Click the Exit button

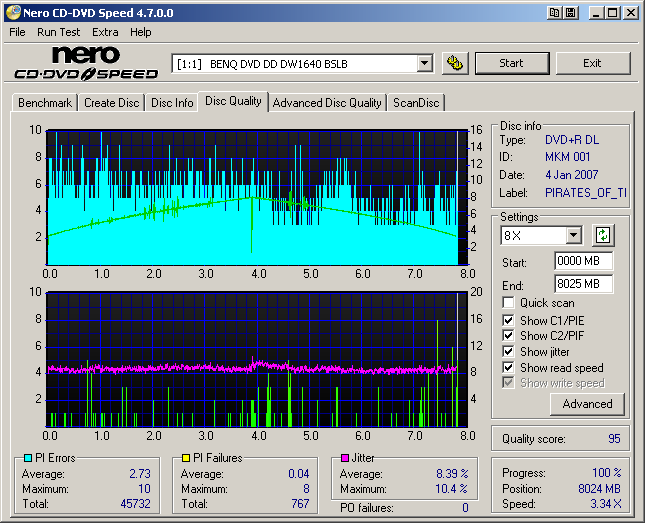coord(592,63)
